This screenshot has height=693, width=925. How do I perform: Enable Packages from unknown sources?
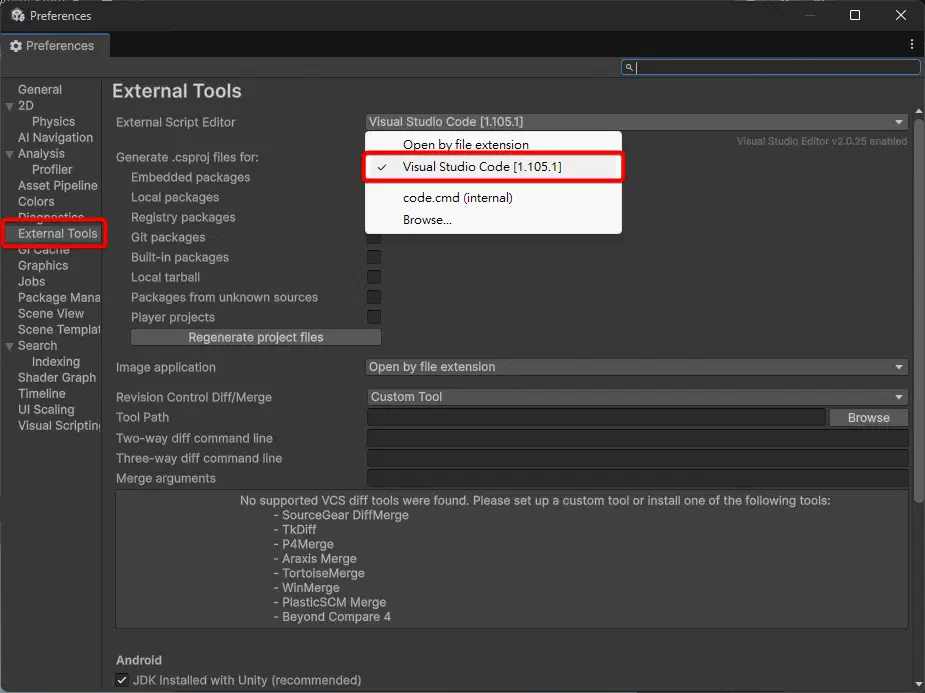[374, 297]
